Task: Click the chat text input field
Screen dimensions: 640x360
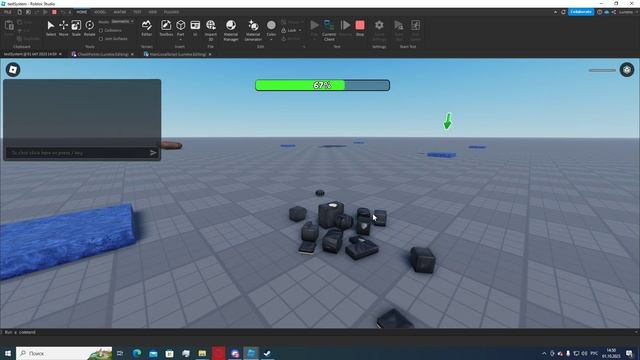Action: [78, 153]
